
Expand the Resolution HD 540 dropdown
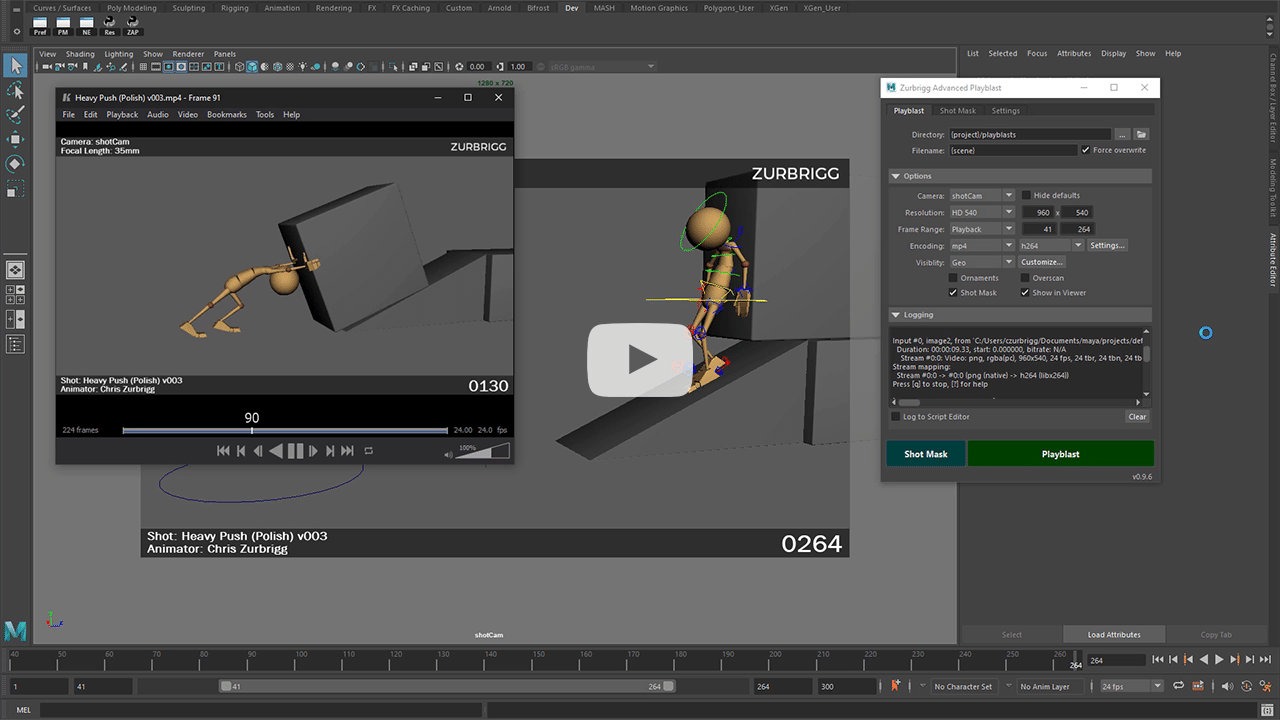coord(981,213)
